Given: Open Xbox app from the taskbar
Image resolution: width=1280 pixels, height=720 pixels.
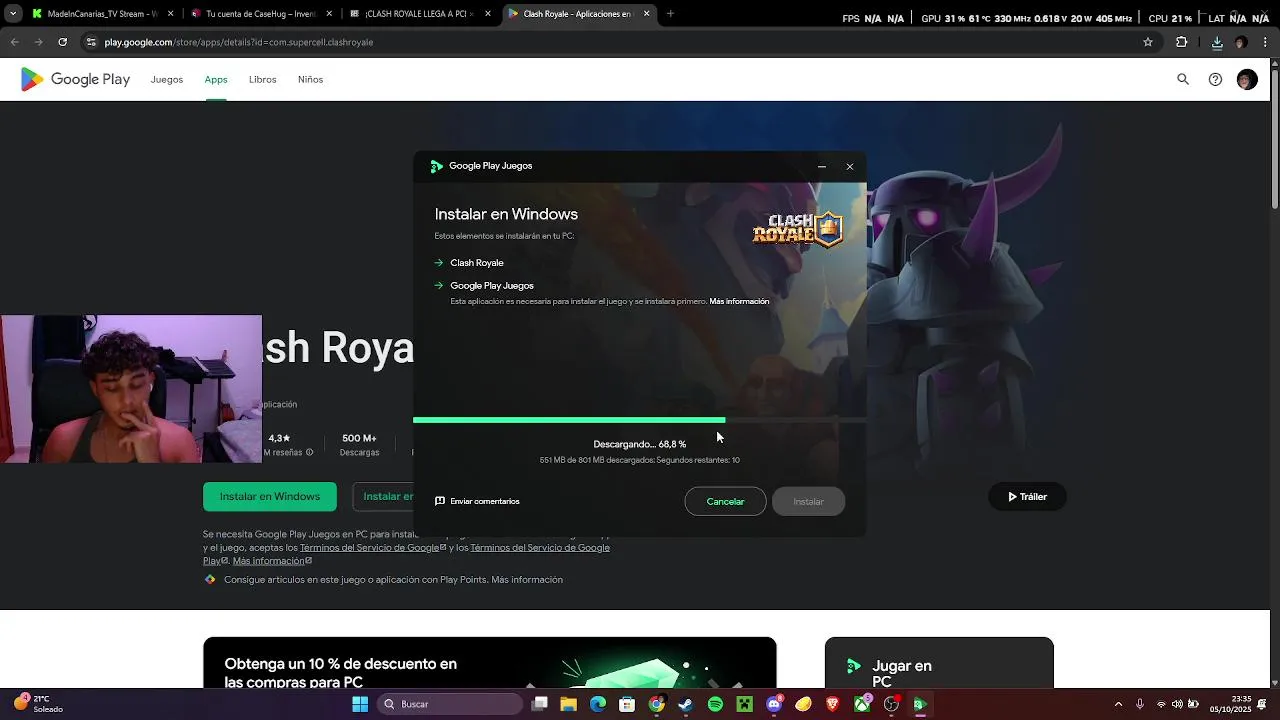Looking at the screenshot, I should [x=862, y=704].
